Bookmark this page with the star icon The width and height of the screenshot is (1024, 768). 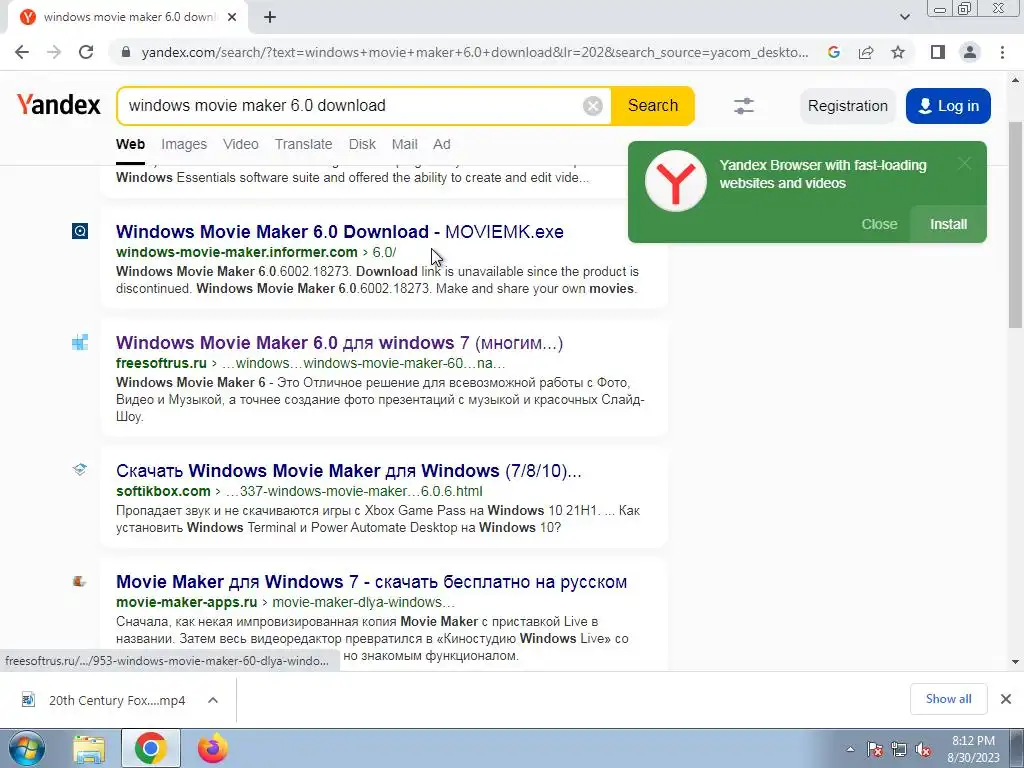point(898,52)
